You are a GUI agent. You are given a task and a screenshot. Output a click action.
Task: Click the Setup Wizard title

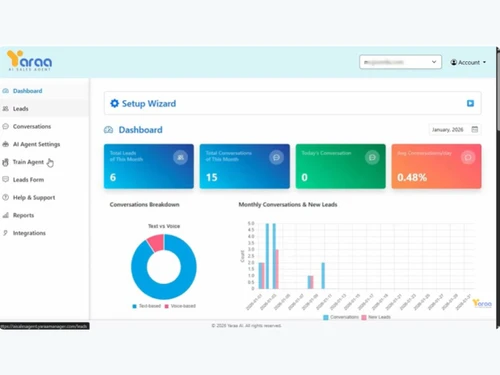click(x=149, y=104)
